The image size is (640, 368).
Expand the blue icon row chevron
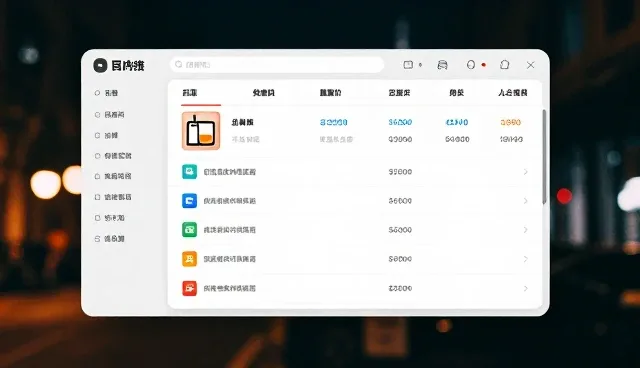click(x=526, y=201)
